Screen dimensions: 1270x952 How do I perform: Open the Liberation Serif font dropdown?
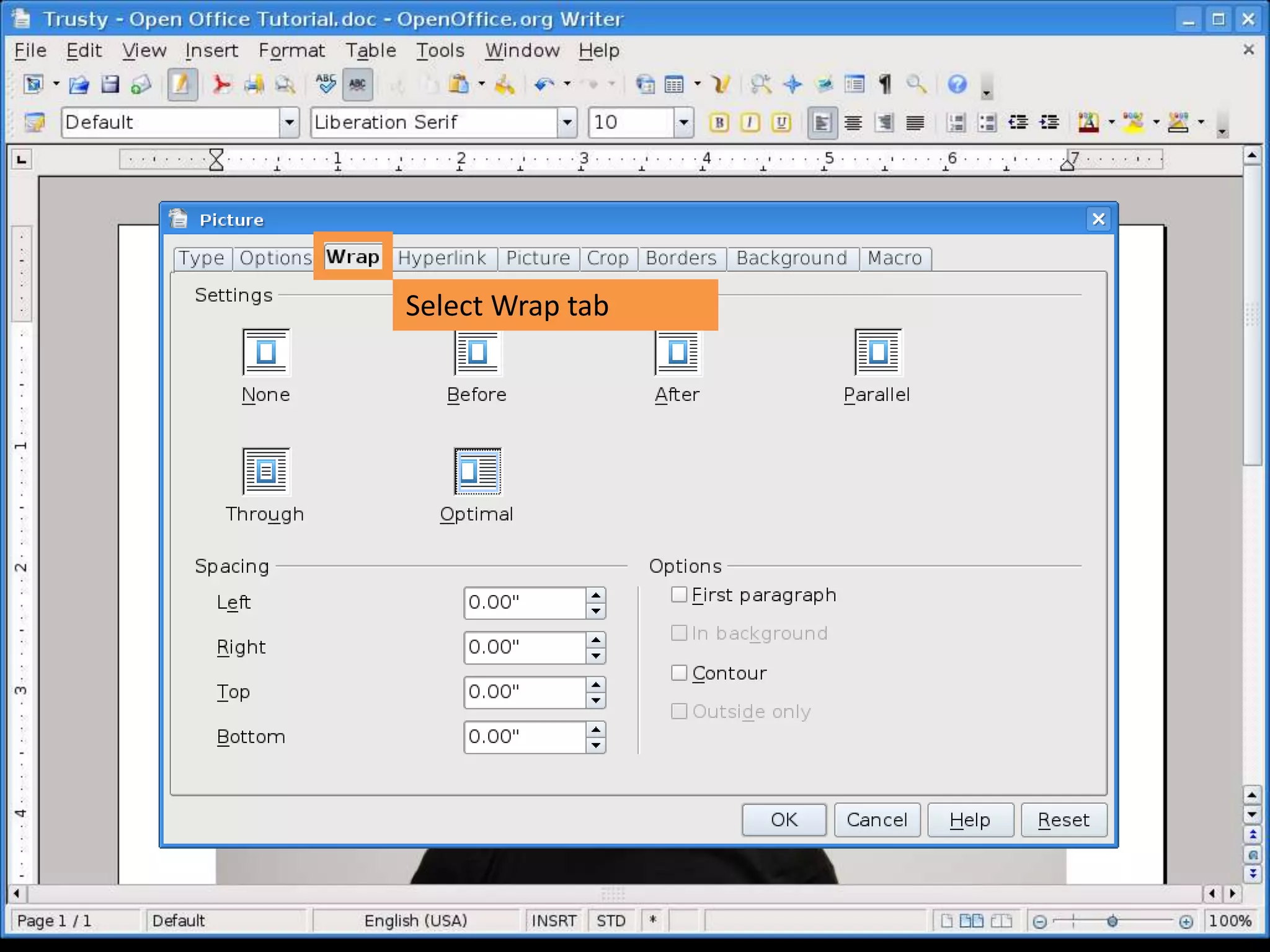point(567,123)
